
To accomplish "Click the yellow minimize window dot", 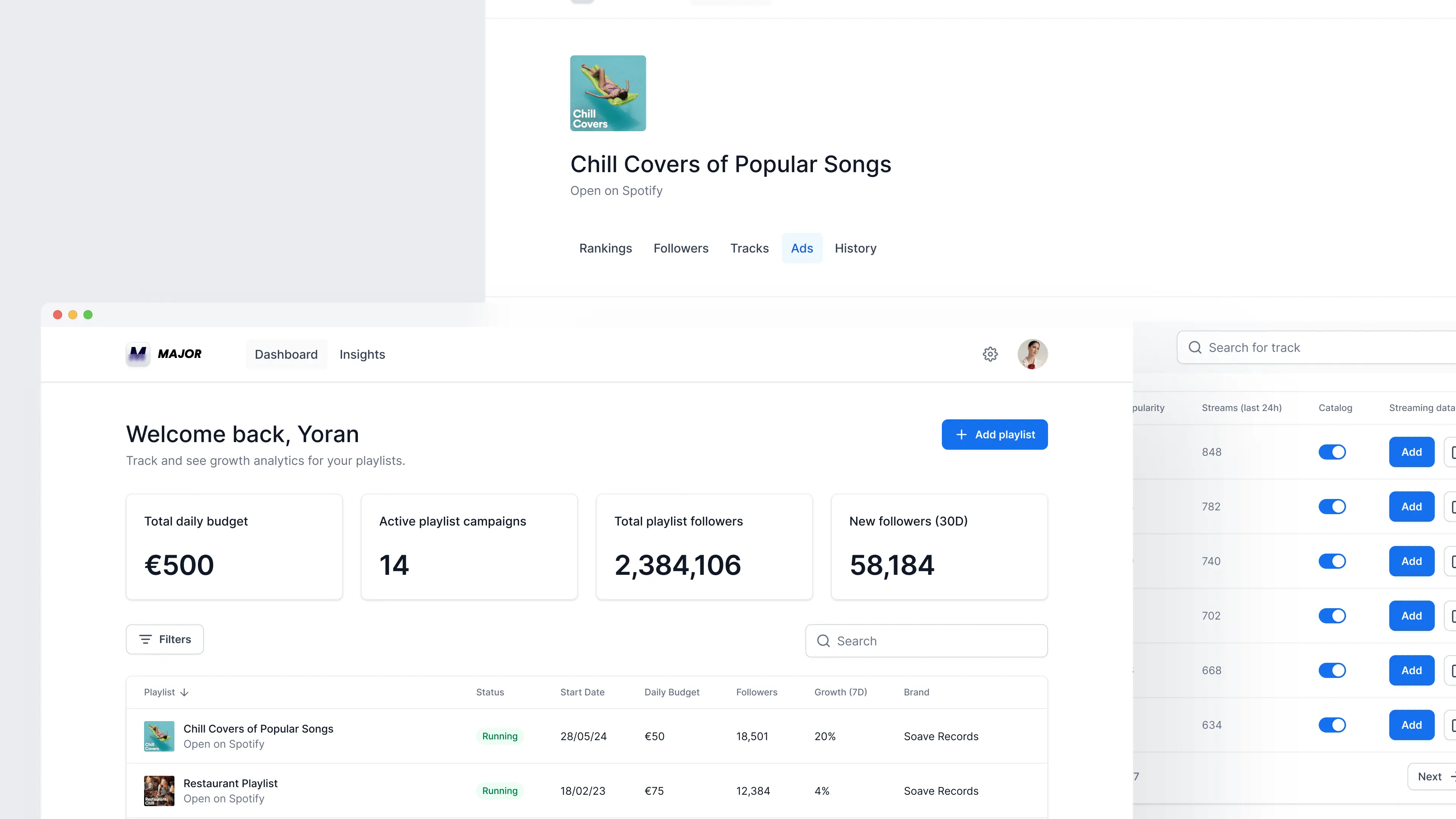I will point(73,315).
